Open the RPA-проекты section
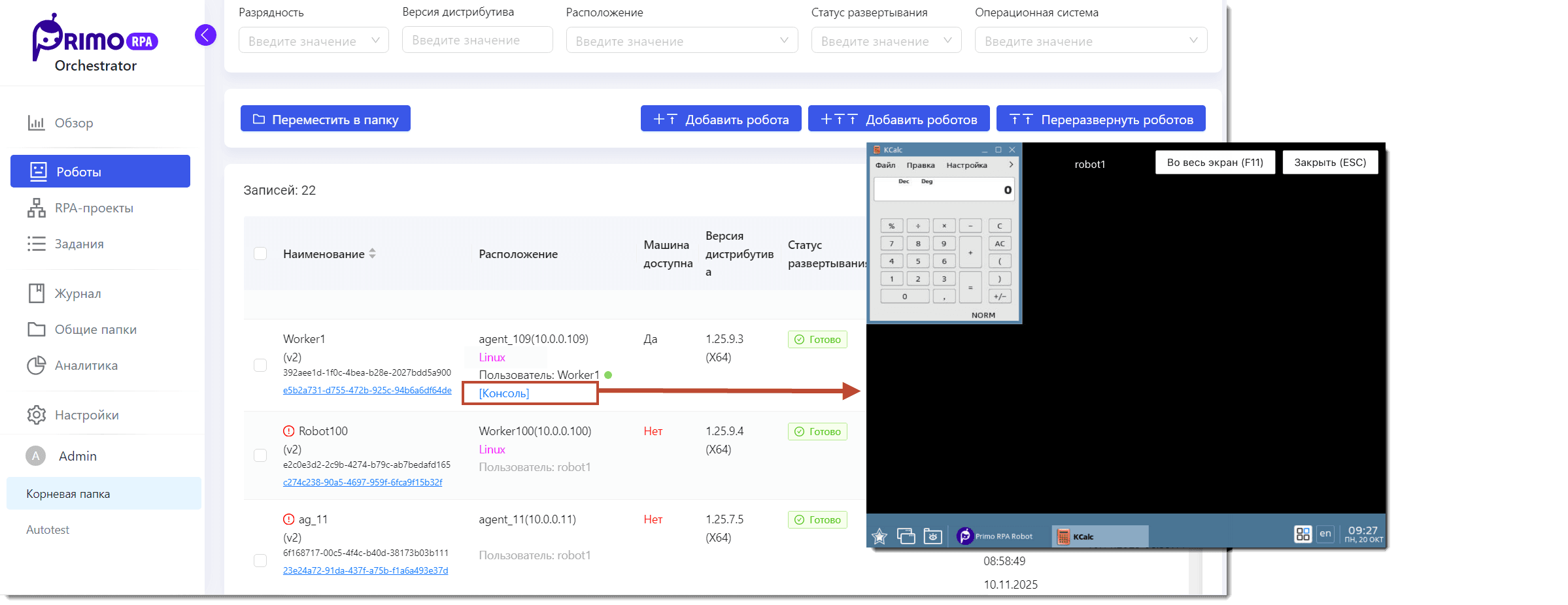1568x605 pixels. (x=94, y=208)
